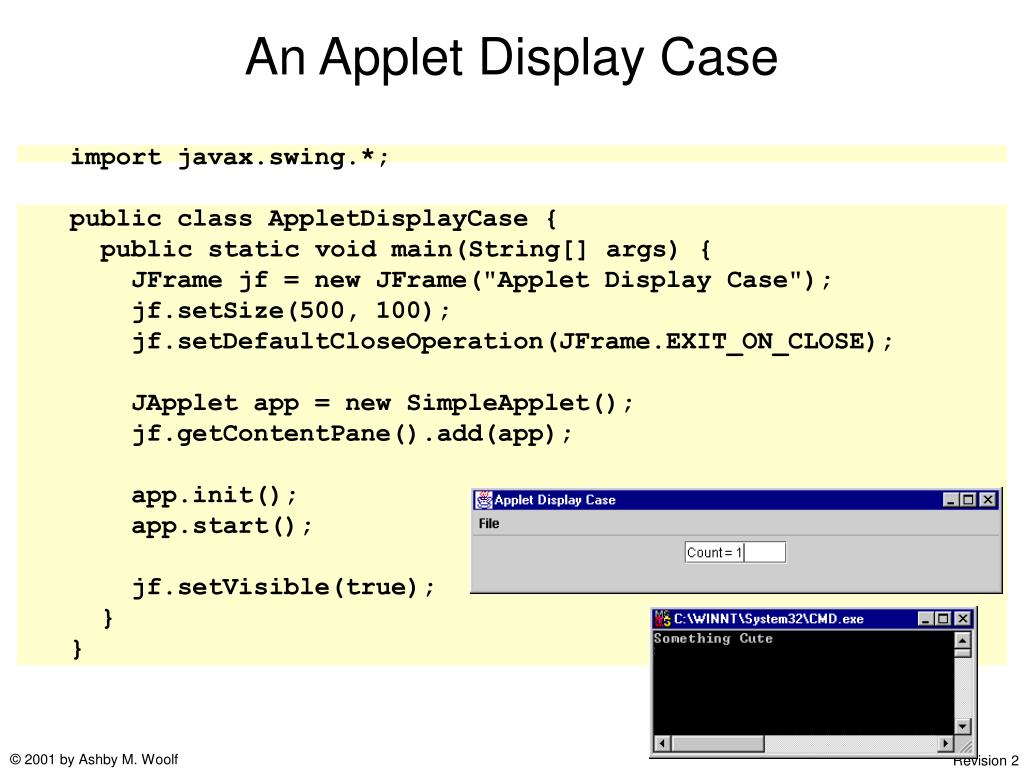Click the 'jf.setVisible(true);' code line
The height and width of the screenshot is (768, 1024).
coord(283,587)
